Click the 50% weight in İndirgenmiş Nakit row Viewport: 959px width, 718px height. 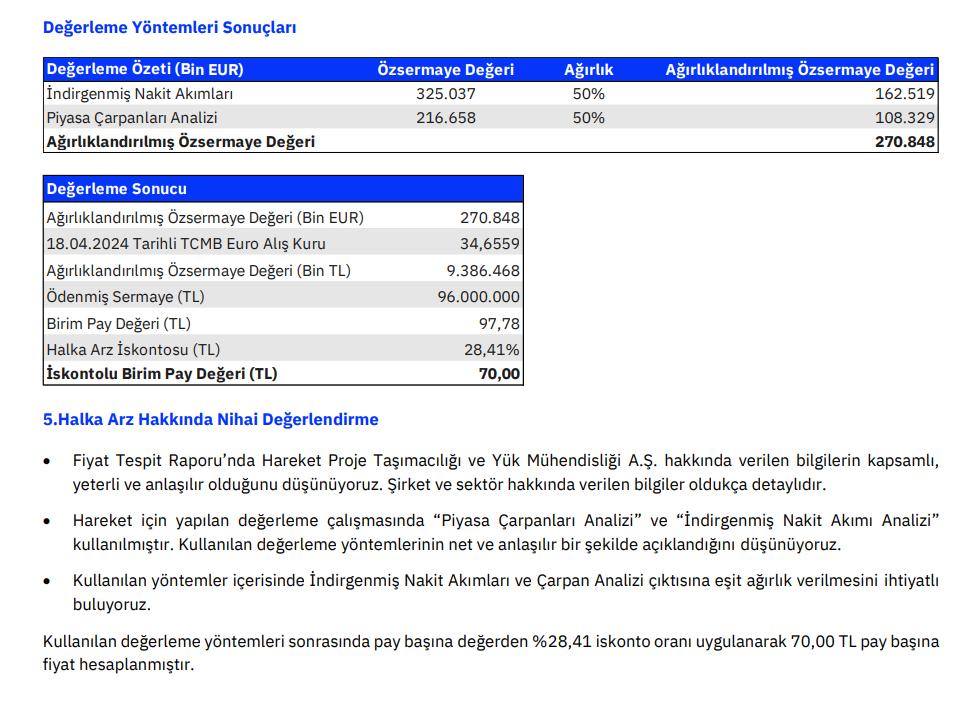[x=588, y=94]
